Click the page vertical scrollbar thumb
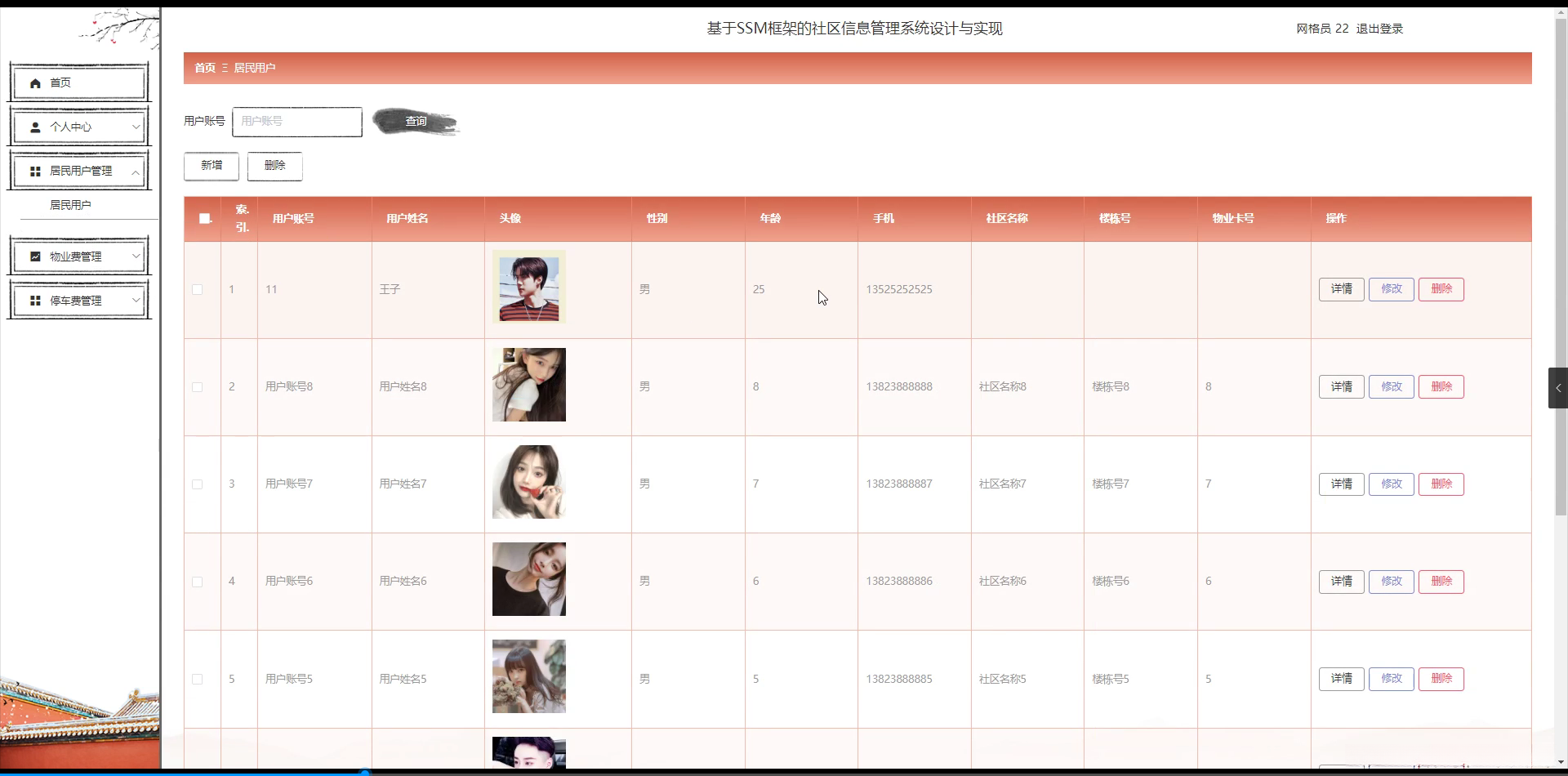This screenshot has width=1568, height=776. 1561,265
